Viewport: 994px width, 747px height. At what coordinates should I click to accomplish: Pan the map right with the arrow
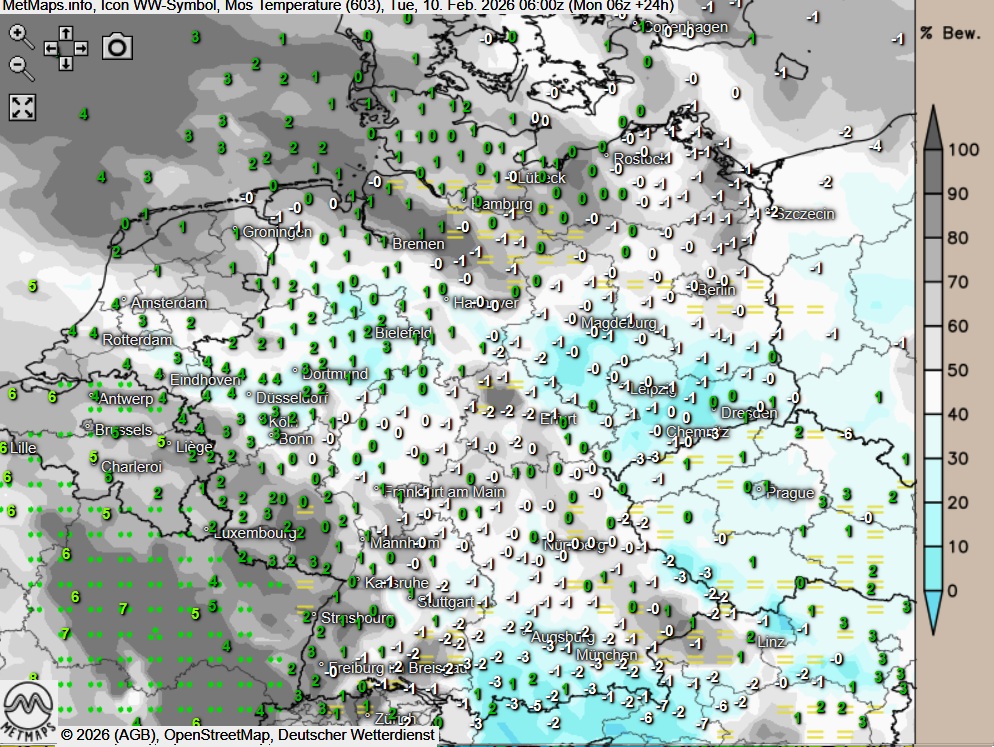tap(81, 47)
